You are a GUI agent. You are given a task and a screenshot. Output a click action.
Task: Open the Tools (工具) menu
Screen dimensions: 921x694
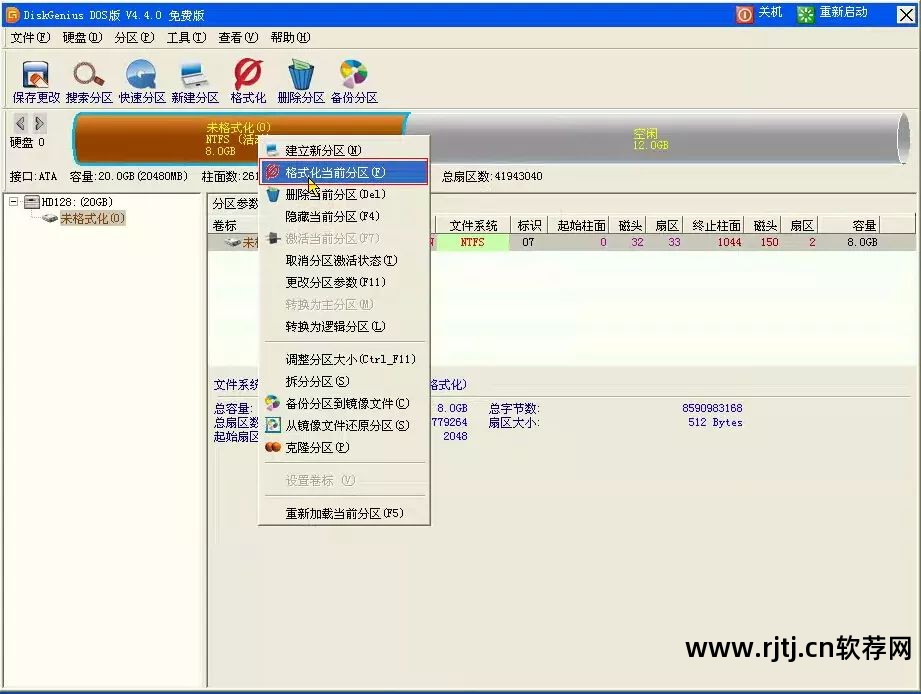pyautogui.click(x=186, y=38)
